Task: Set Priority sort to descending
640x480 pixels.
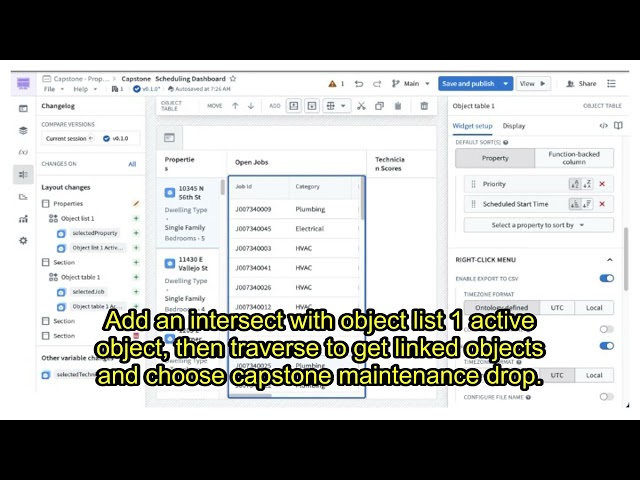Action: (587, 184)
